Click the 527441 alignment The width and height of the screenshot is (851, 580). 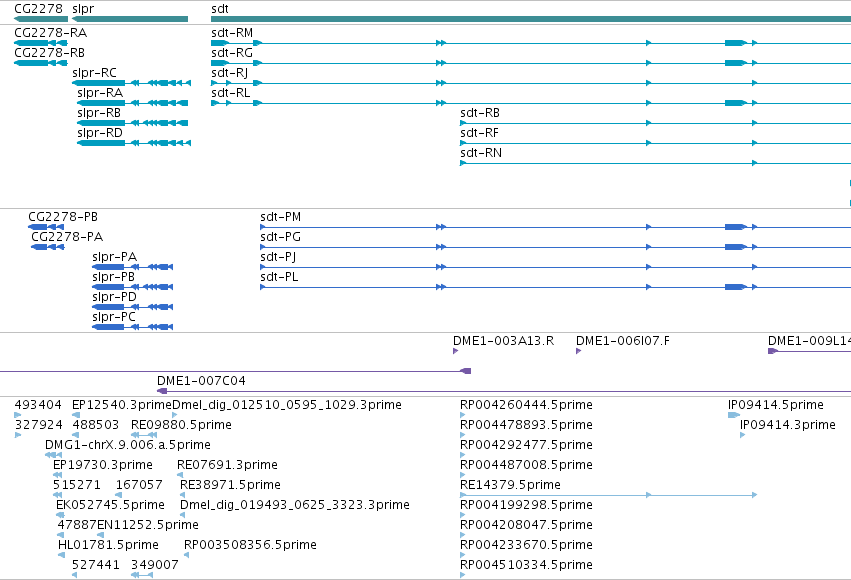coord(75,576)
